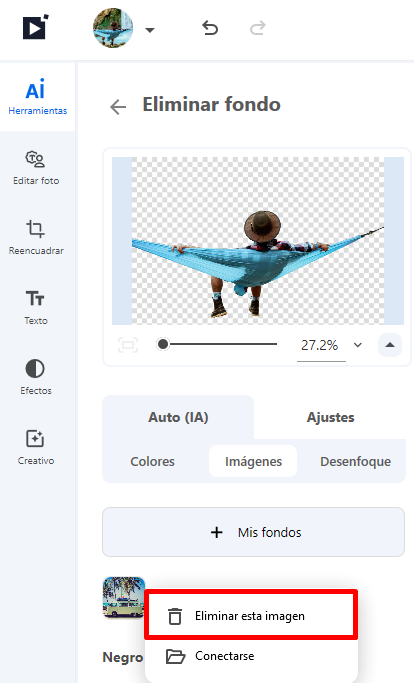Open the Reencuadrar crop tool

pos(36,238)
